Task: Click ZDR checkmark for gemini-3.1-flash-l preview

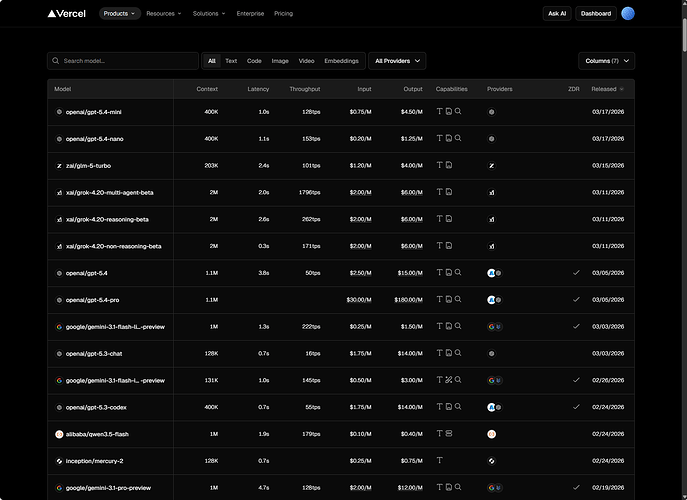Action: pos(576,326)
